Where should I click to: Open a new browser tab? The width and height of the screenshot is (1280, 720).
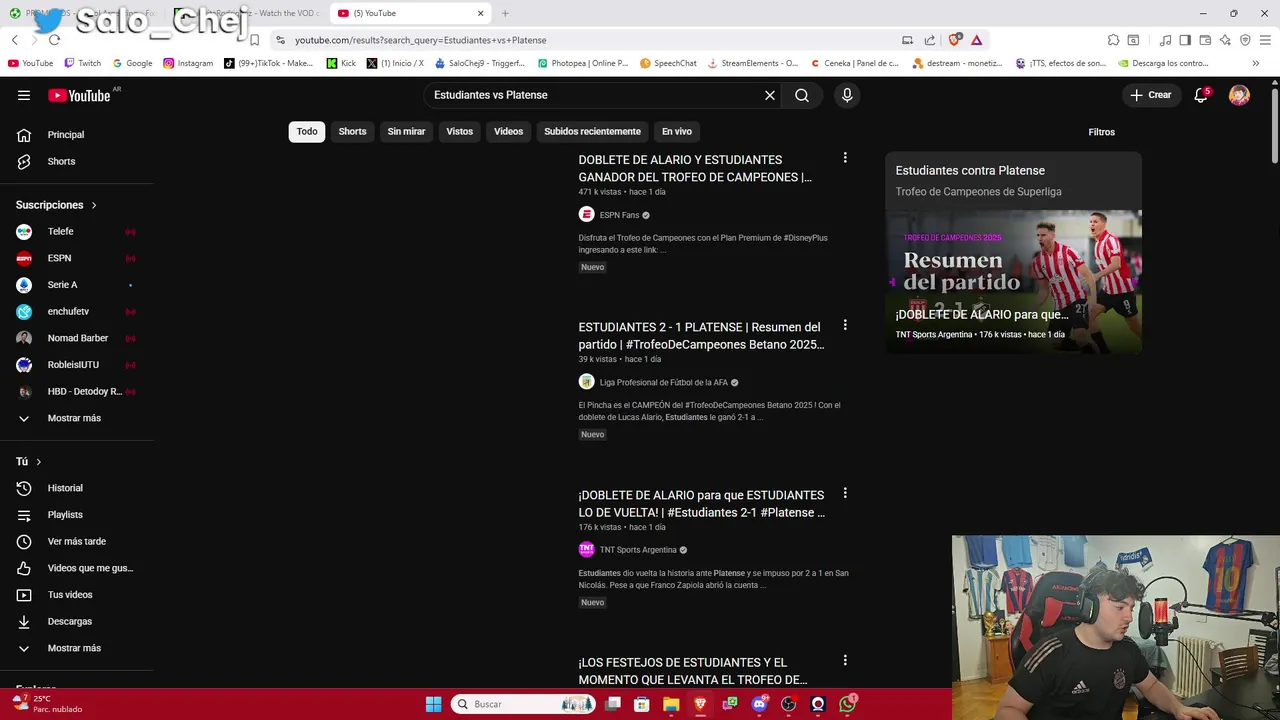click(x=505, y=13)
